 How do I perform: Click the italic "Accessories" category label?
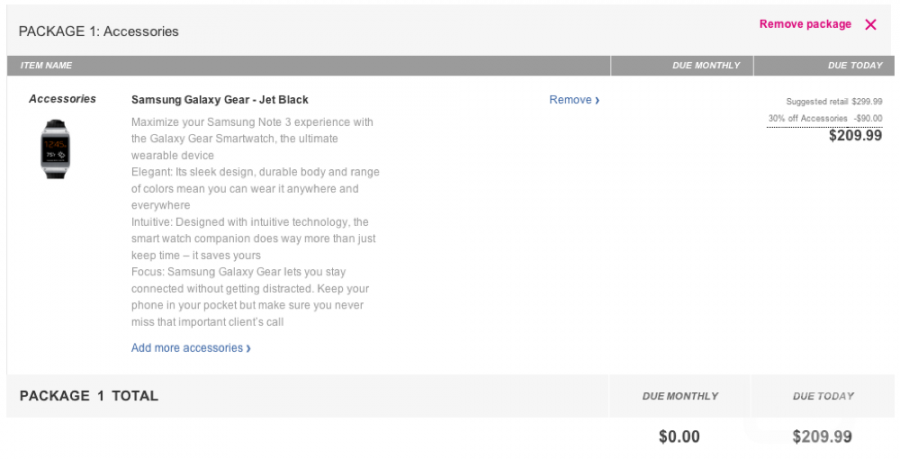coord(63,99)
